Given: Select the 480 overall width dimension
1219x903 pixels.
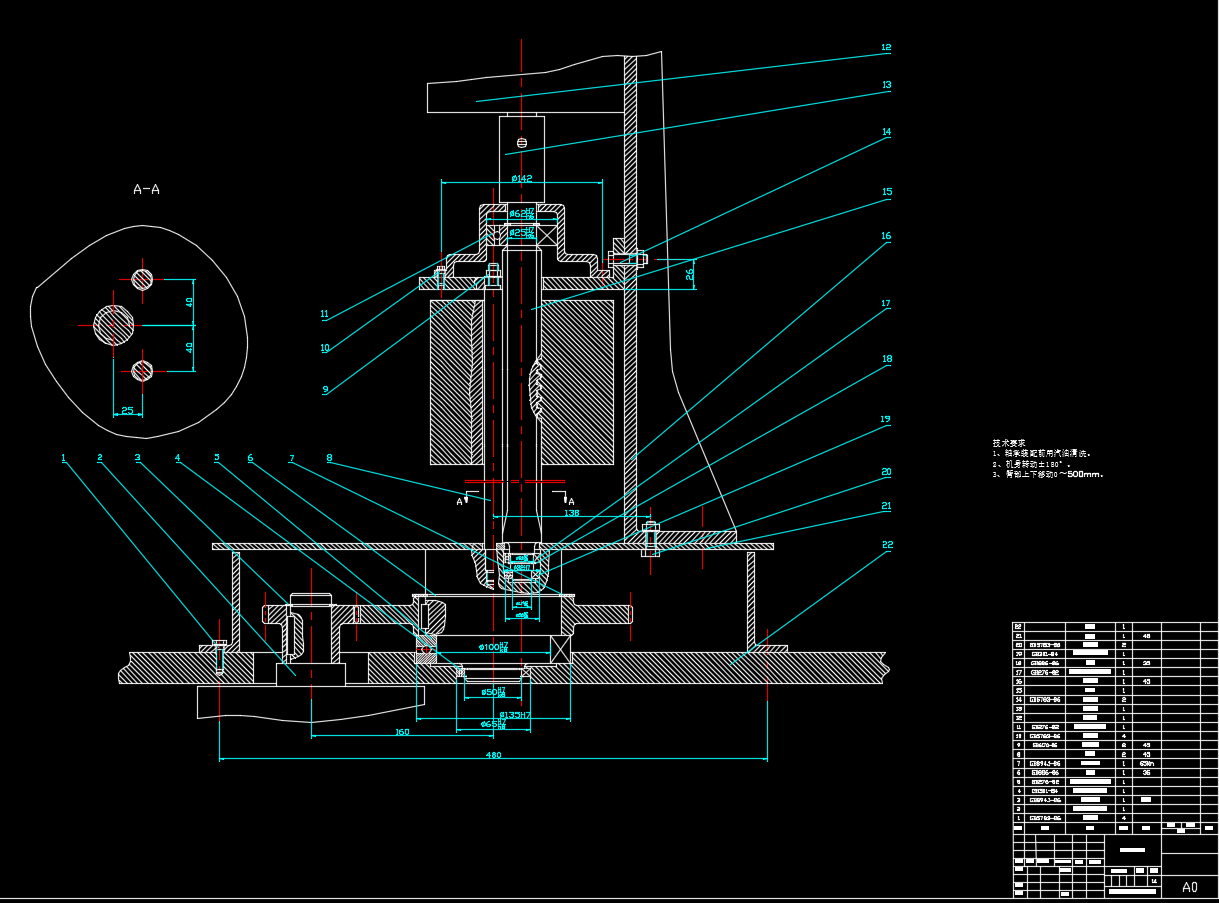Looking at the screenshot, I should coord(493,755).
